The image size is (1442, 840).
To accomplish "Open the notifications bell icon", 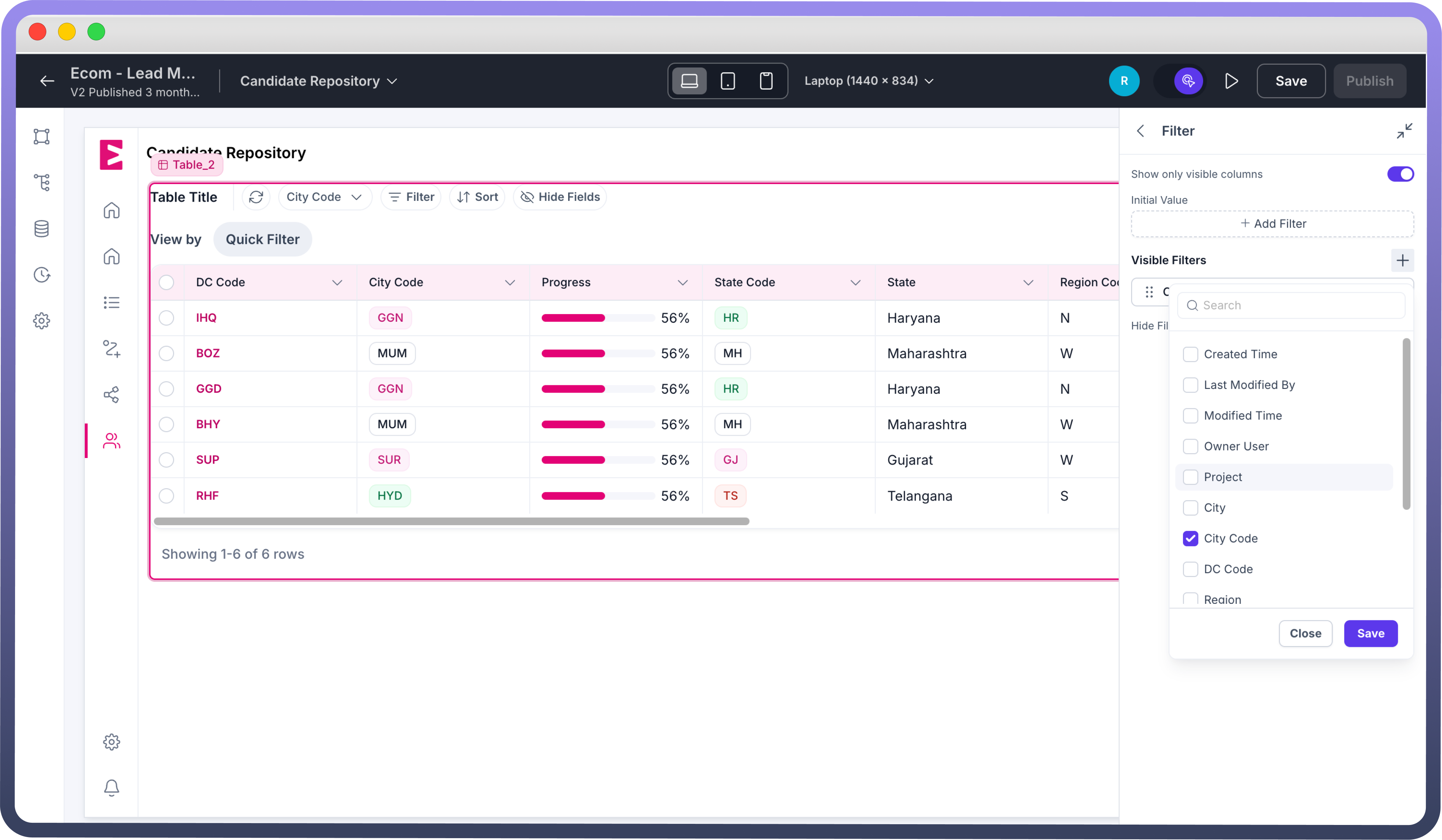I will [111, 787].
